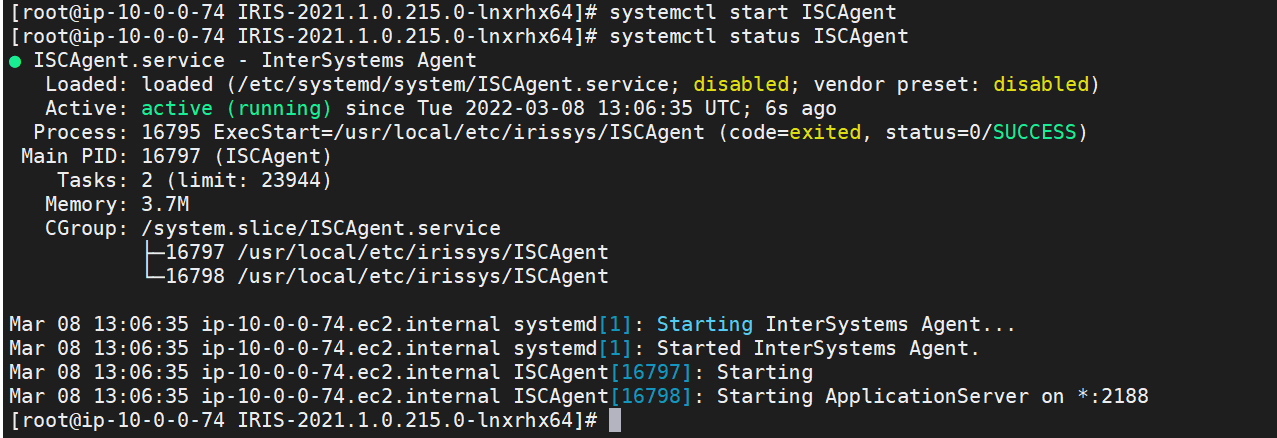The width and height of the screenshot is (1277, 438).
Task: Click the 'systemctl start ISCAgent' command text
Action: (752, 13)
